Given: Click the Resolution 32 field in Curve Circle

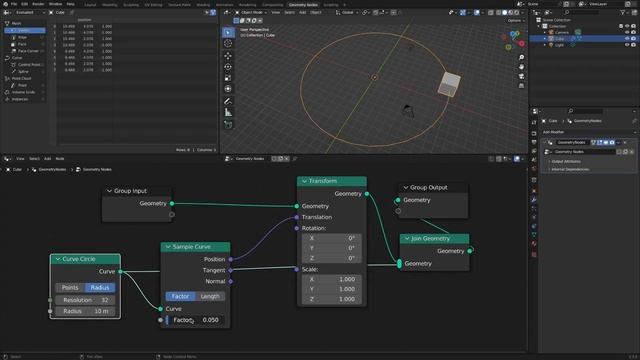Looking at the screenshot, I should 85,300.
